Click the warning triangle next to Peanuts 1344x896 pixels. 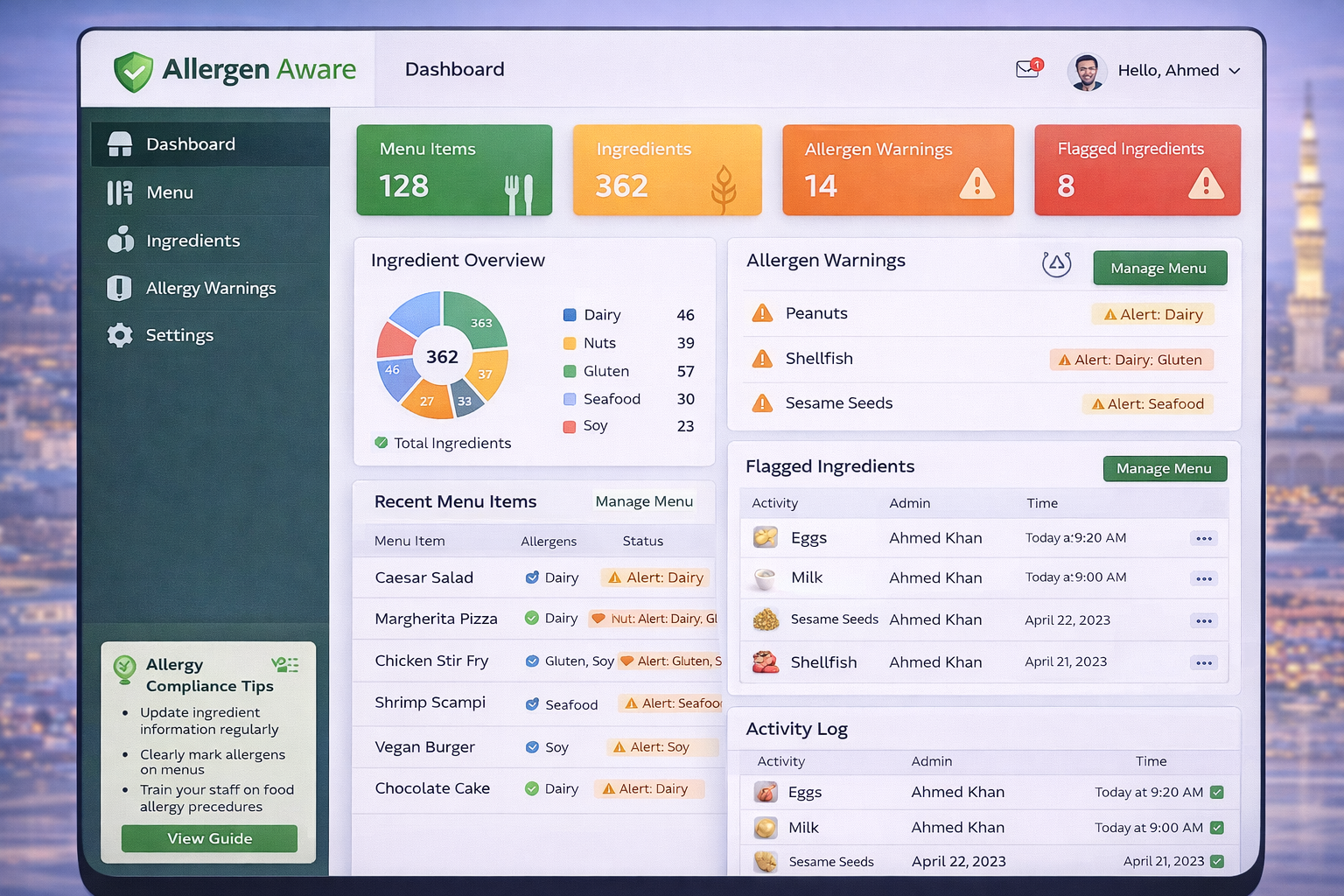762,313
